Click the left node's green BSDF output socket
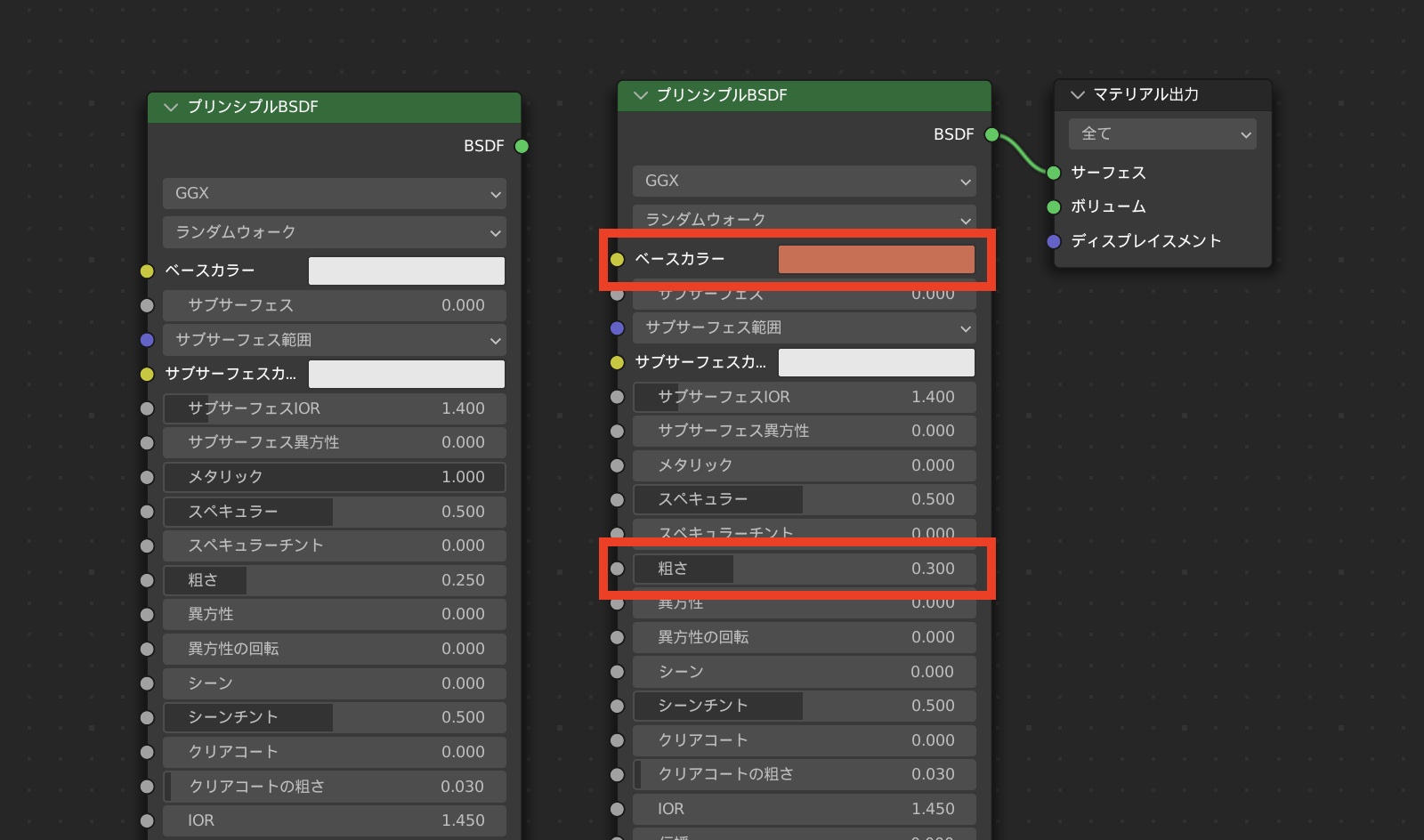Image resolution: width=1424 pixels, height=840 pixels. click(522, 146)
